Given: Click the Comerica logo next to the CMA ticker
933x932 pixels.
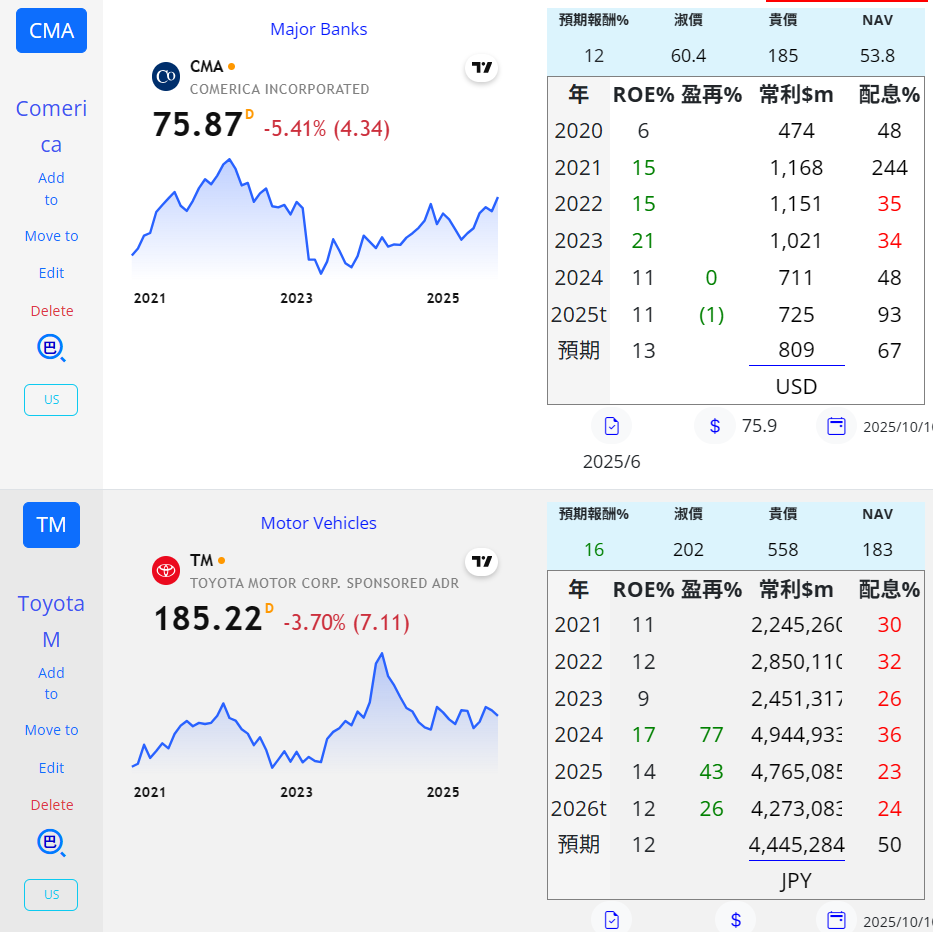Looking at the screenshot, I should 166,76.
